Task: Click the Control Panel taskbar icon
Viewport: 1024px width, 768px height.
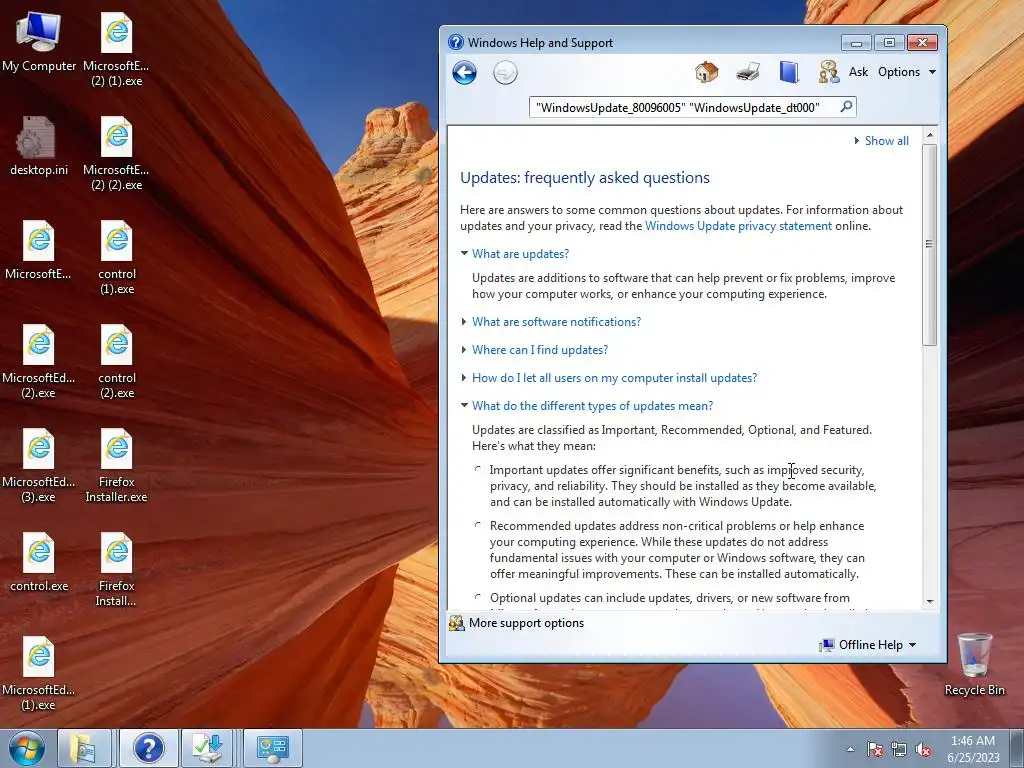Action: (272, 748)
